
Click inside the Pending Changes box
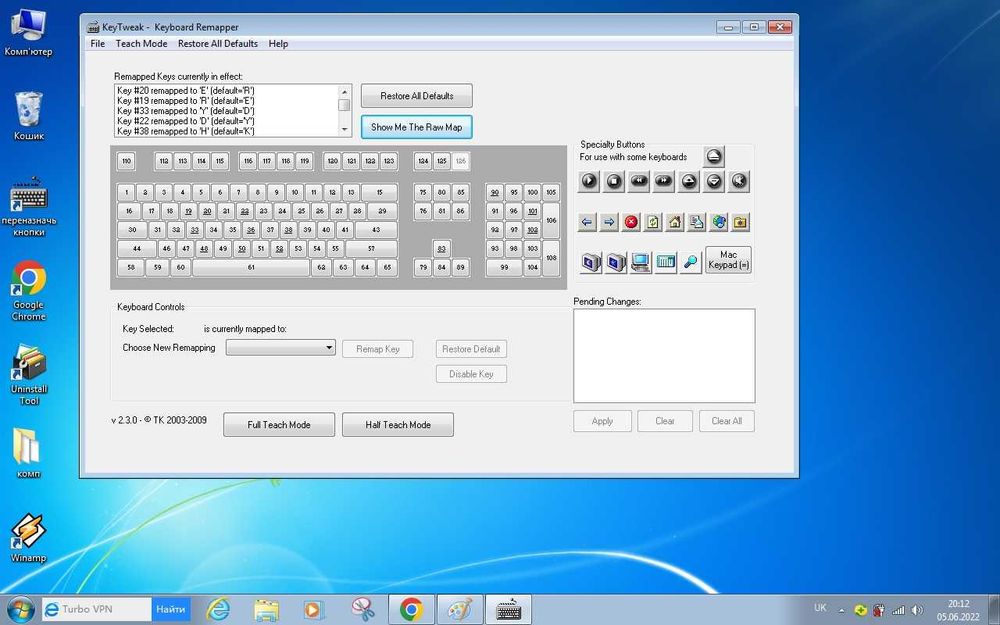point(664,356)
